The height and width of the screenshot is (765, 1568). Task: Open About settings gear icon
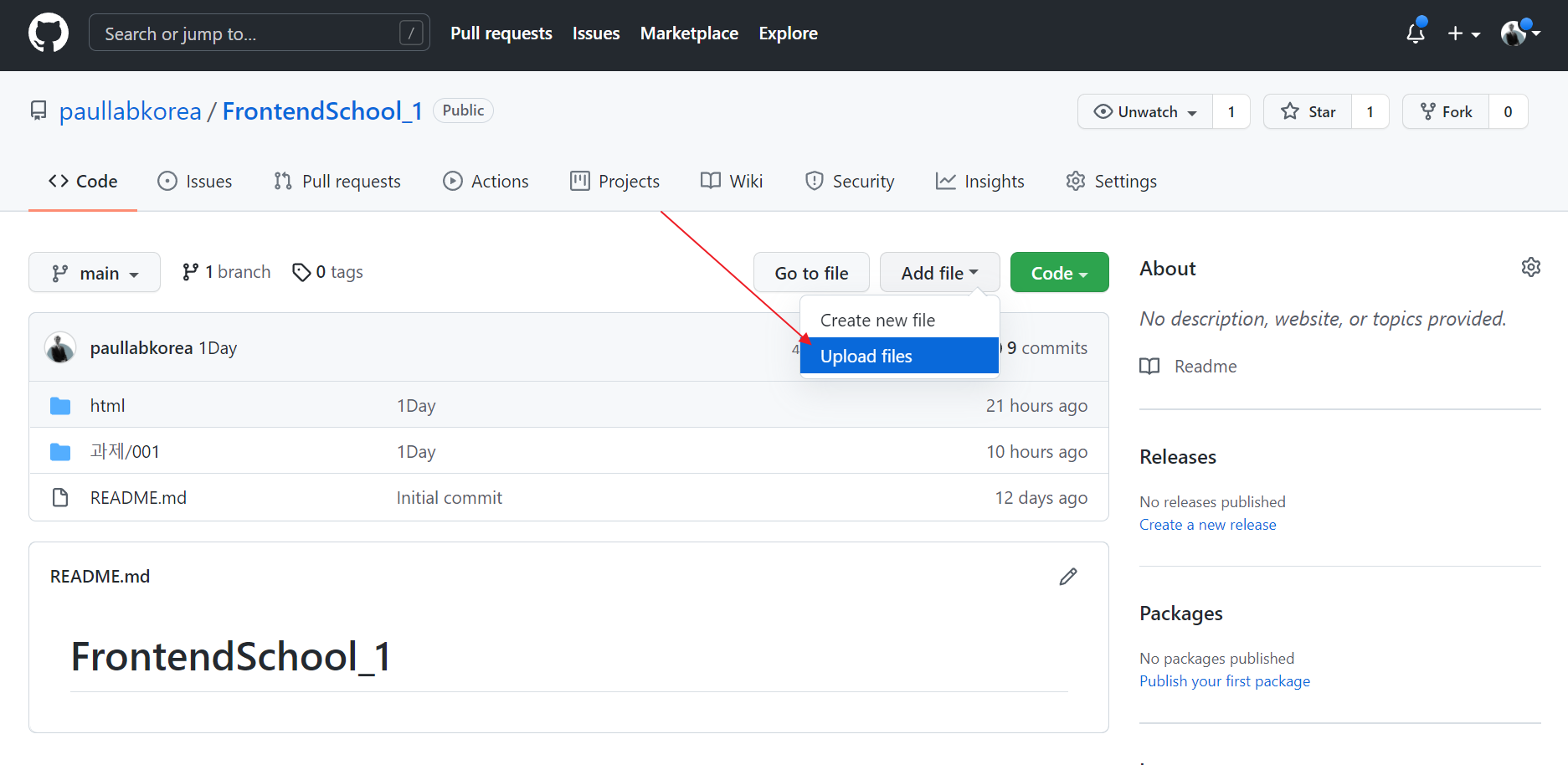1530,267
